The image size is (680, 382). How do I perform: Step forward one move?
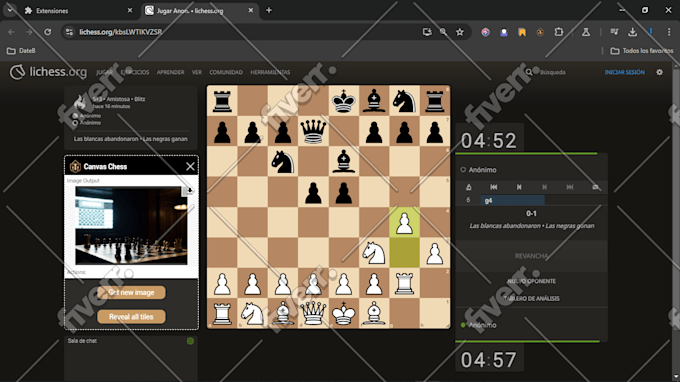(x=544, y=187)
